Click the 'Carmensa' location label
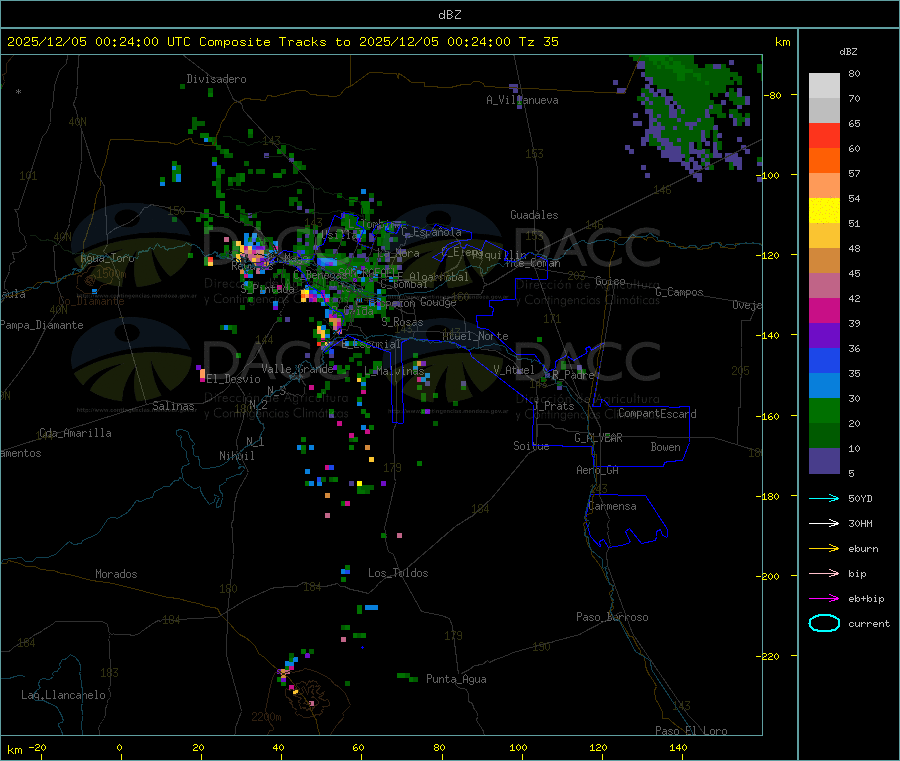 click(x=612, y=506)
